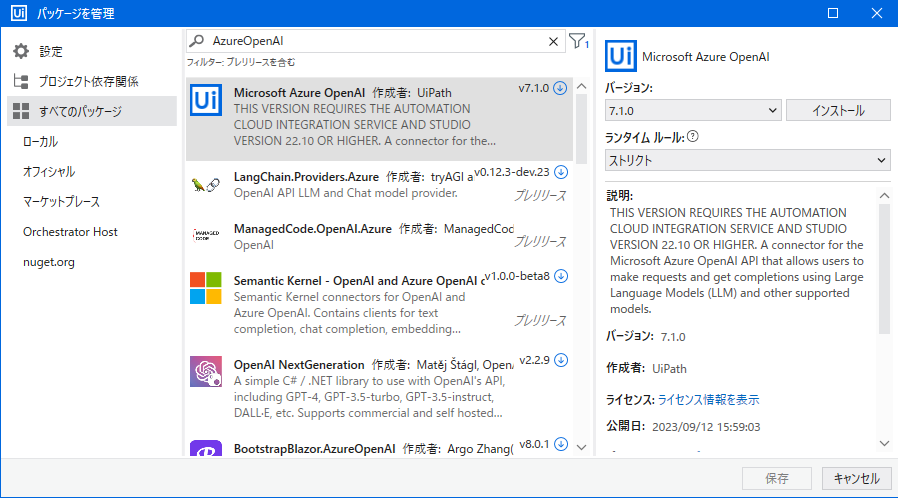Click the package list scrollbar thumb
The image size is (898, 498).
[x=581, y=129]
